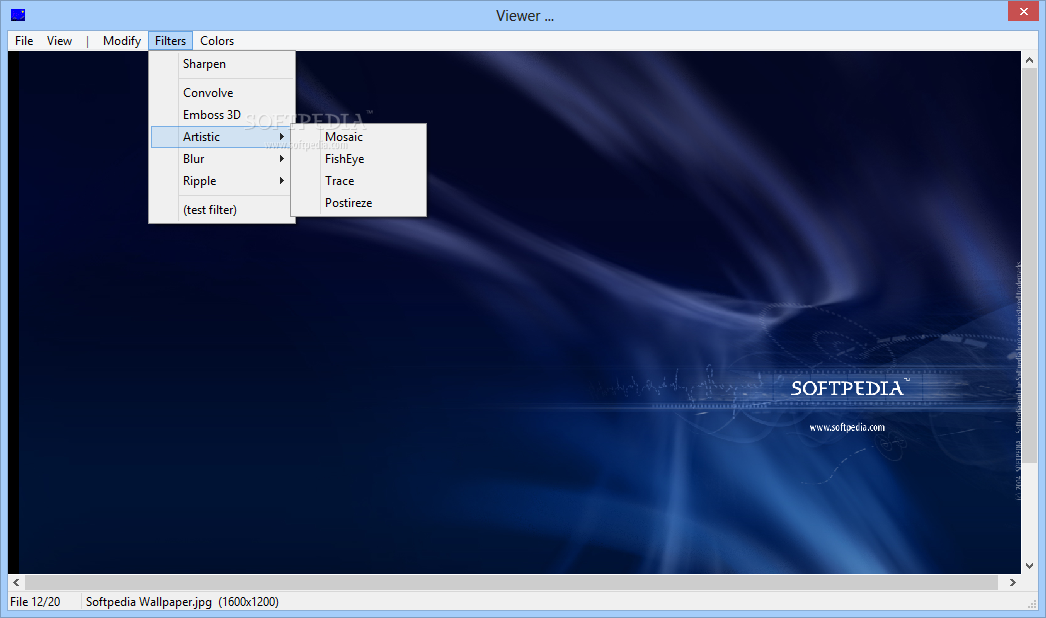Click the vertical scrollbar down arrow
Image resolution: width=1046 pixels, height=618 pixels.
point(1029,566)
